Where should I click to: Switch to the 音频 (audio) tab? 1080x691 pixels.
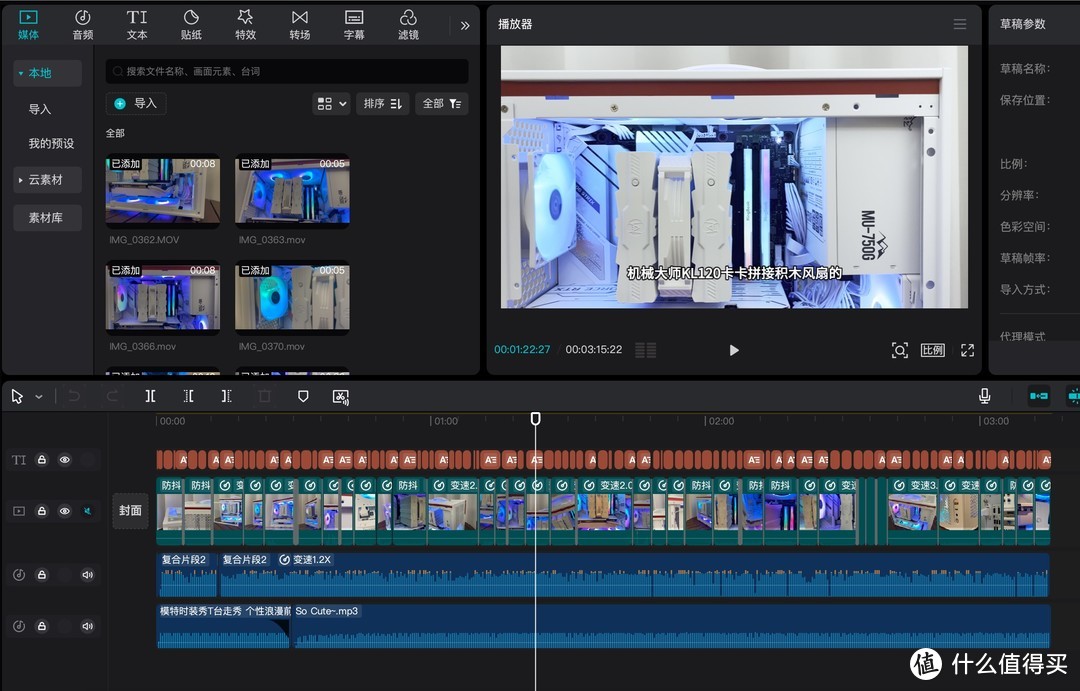(83, 24)
